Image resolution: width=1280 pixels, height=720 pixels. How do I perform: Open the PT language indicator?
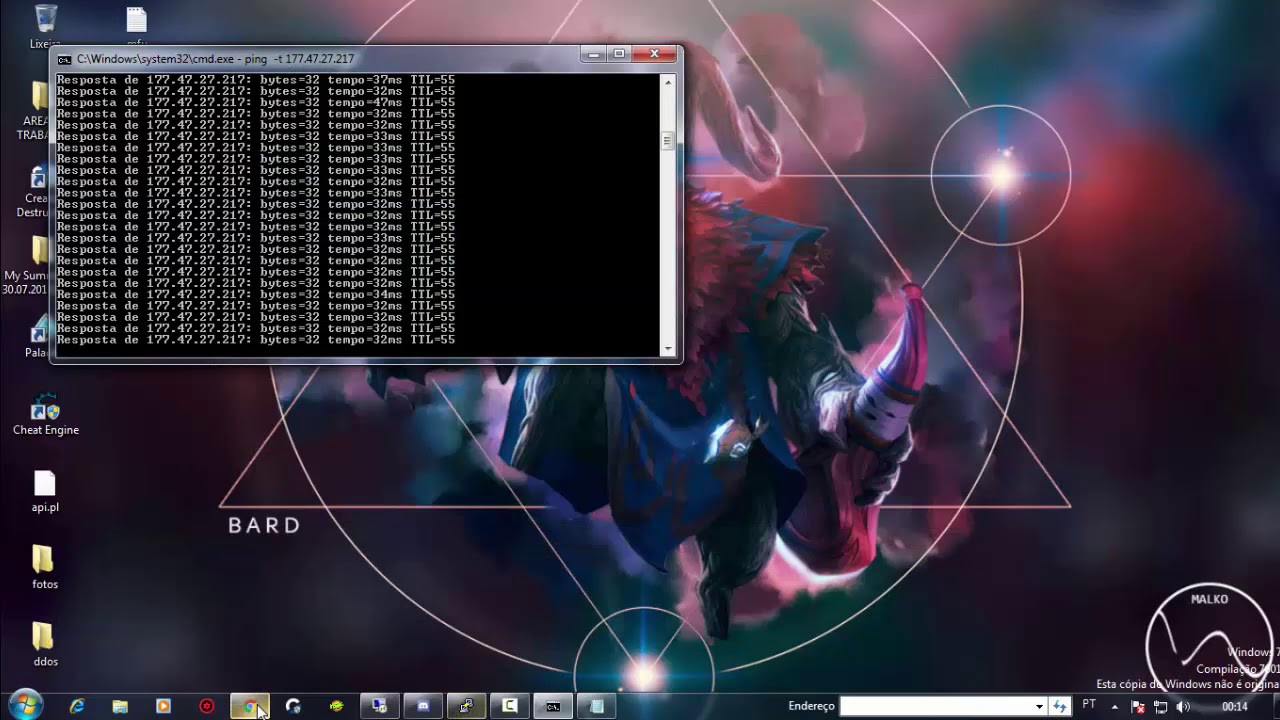pyautogui.click(x=1089, y=706)
